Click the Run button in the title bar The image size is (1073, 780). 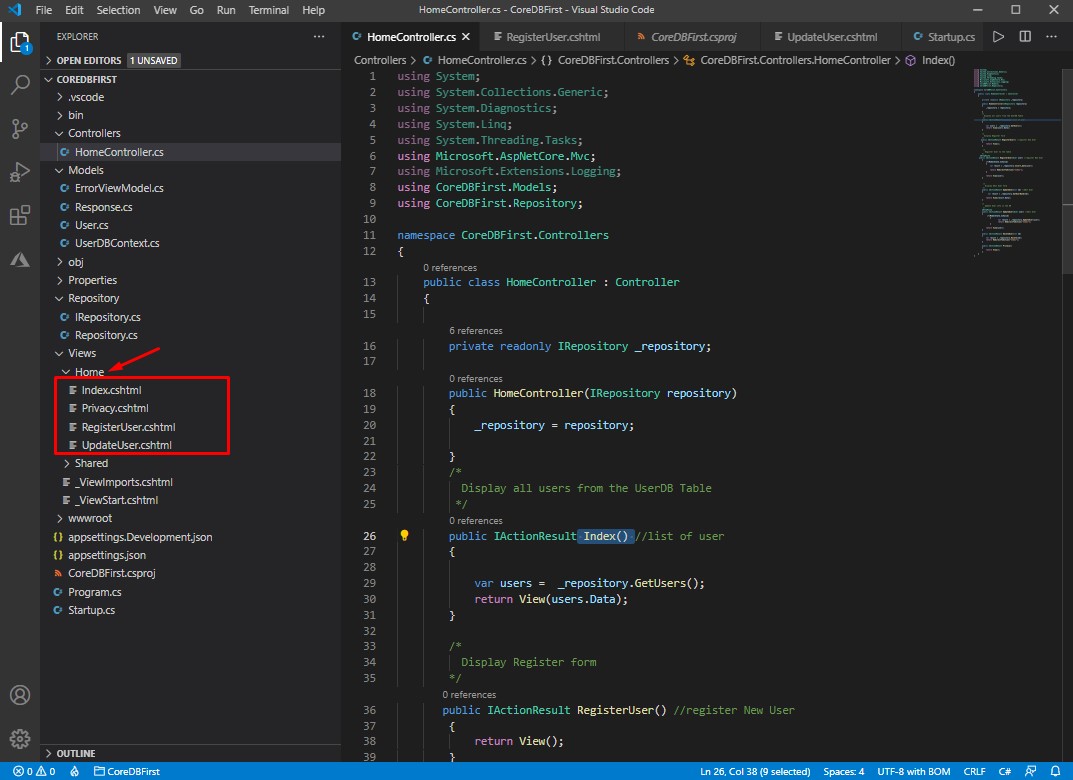[997, 34]
